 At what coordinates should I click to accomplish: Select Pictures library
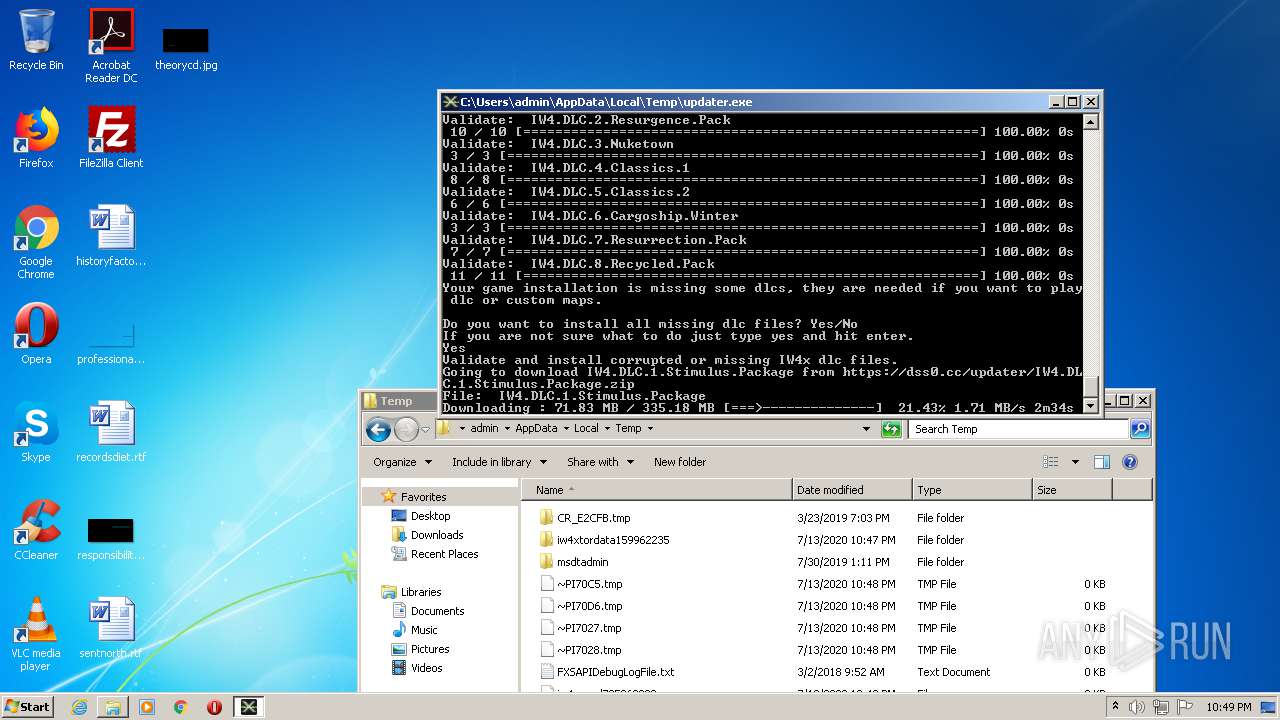click(430, 649)
